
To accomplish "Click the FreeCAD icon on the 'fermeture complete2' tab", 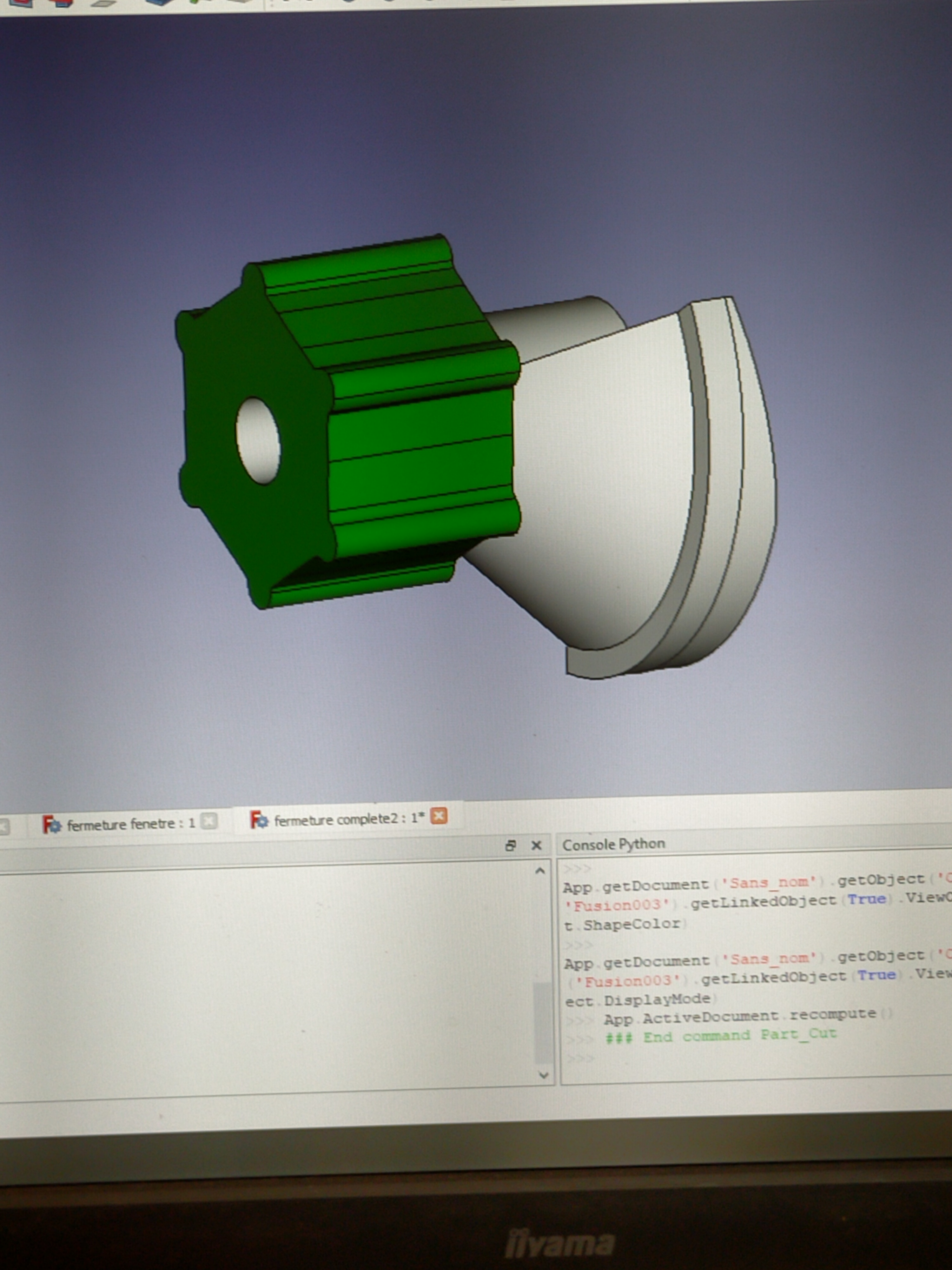I will coord(259,820).
